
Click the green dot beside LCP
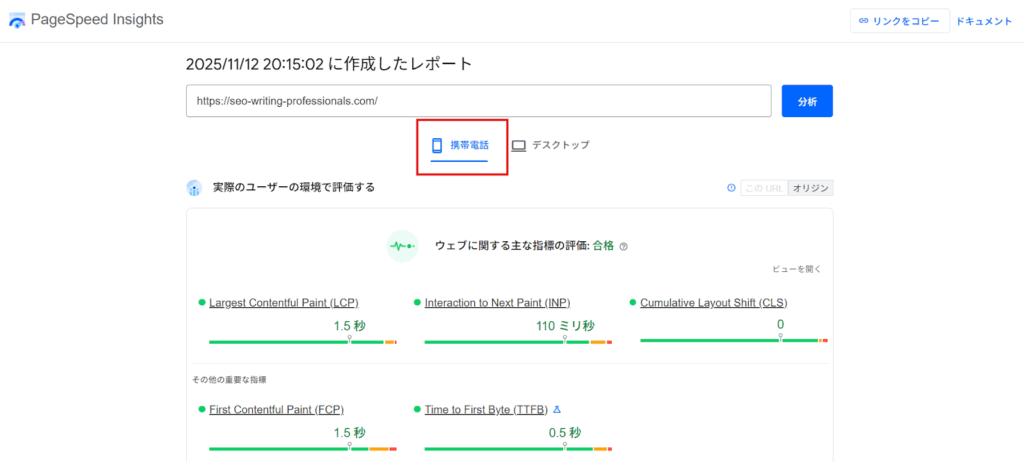click(202, 303)
